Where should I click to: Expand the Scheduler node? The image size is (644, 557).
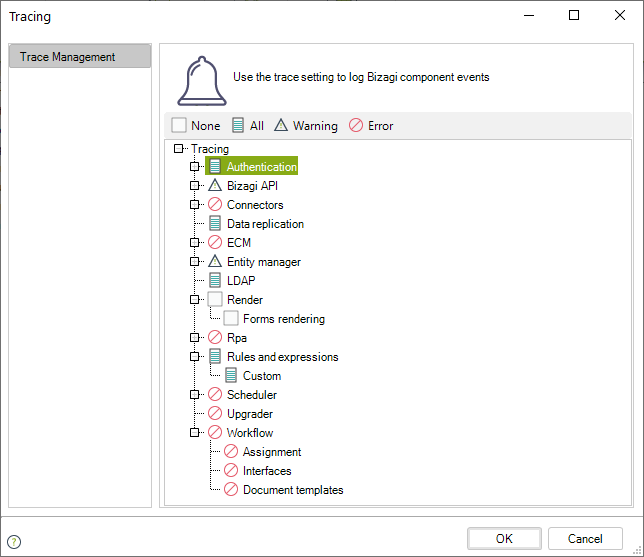(194, 394)
